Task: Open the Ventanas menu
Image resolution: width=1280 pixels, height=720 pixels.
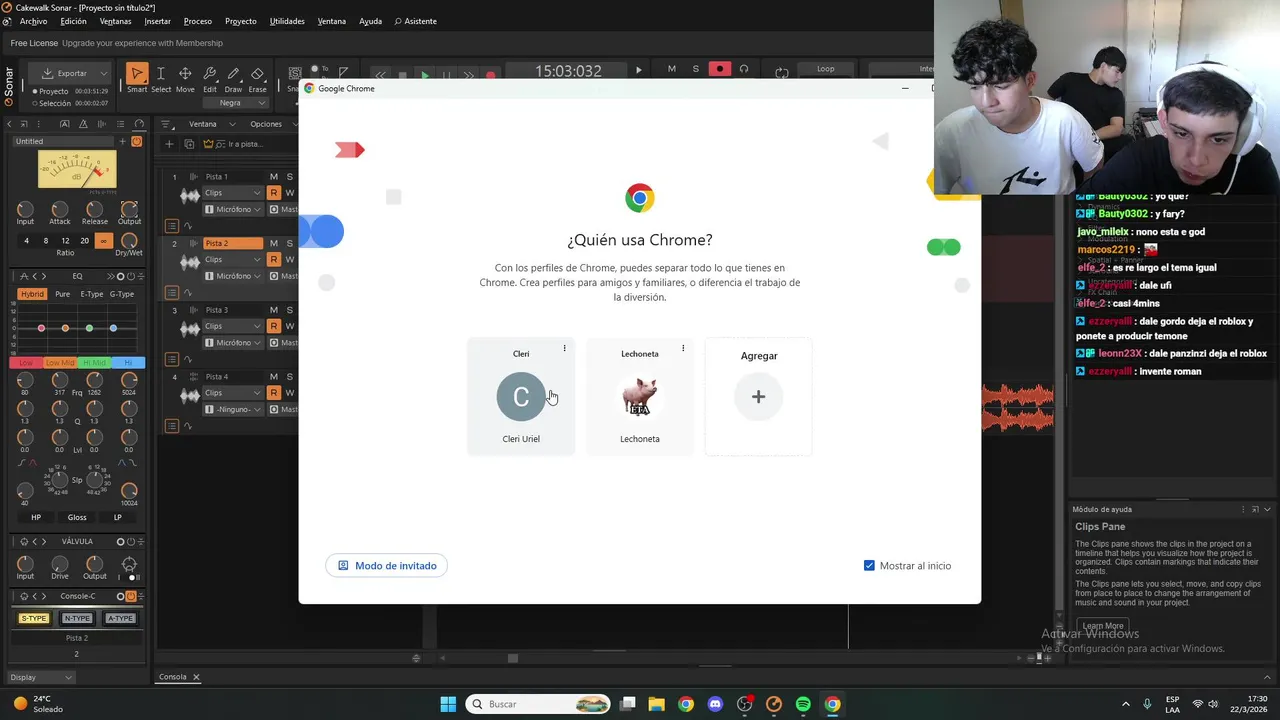Action: [115, 21]
